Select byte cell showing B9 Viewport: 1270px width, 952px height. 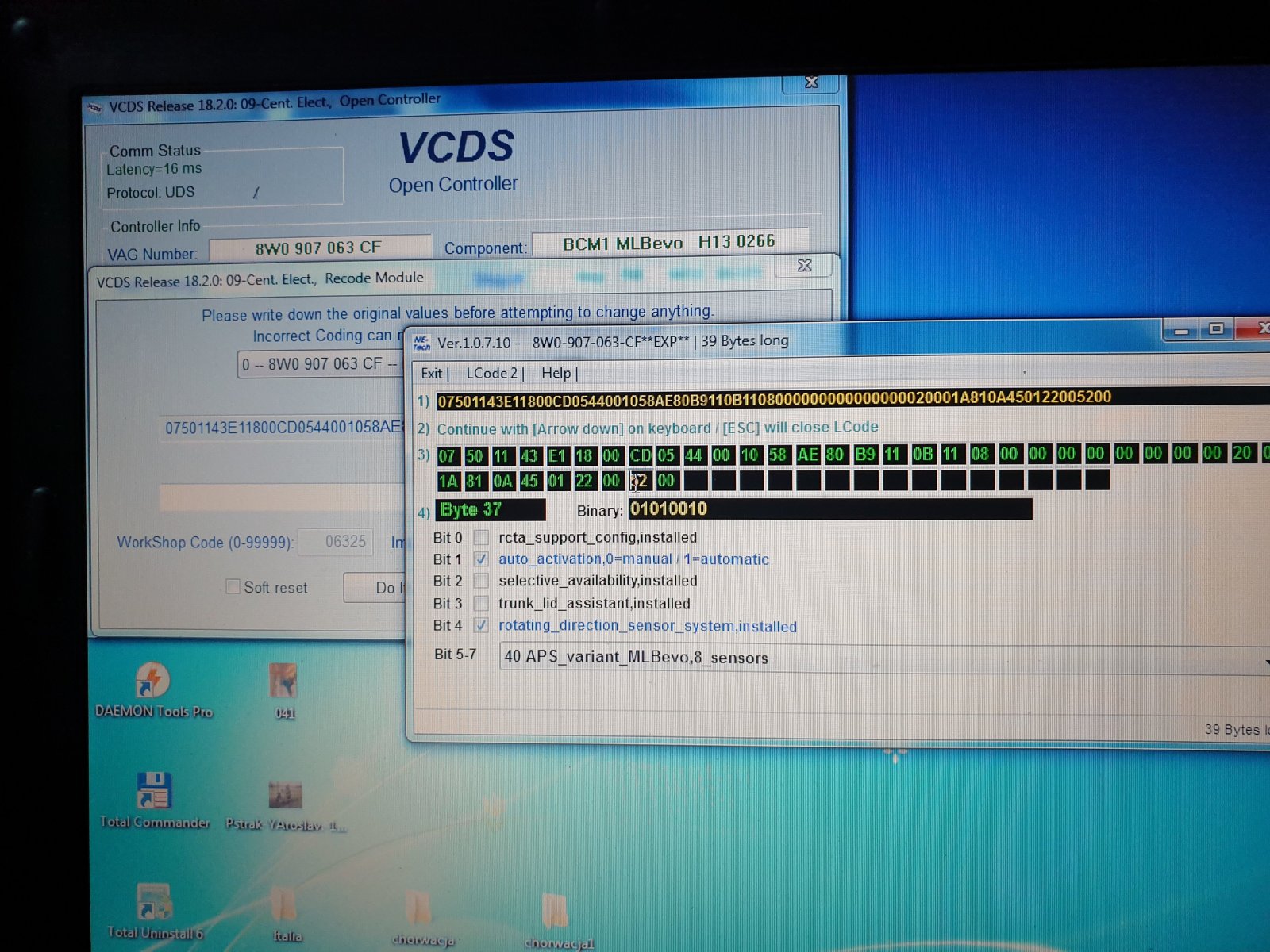click(864, 455)
